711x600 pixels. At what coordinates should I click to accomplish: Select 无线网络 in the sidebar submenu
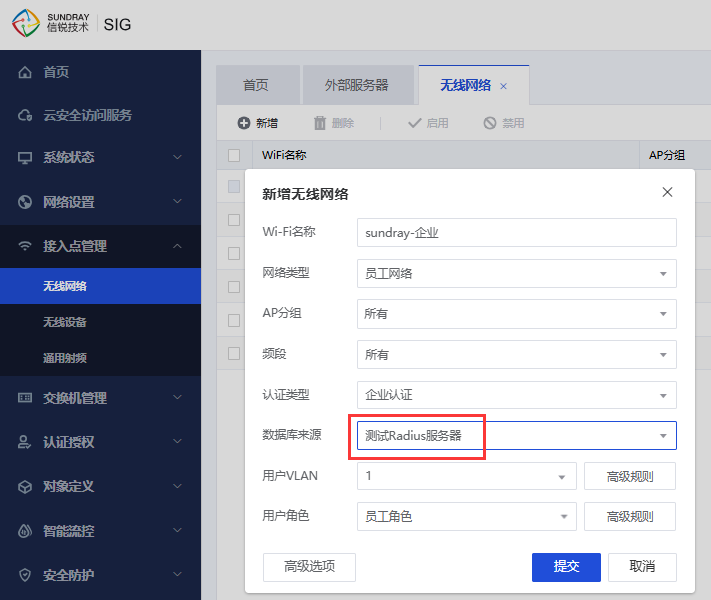(100, 286)
